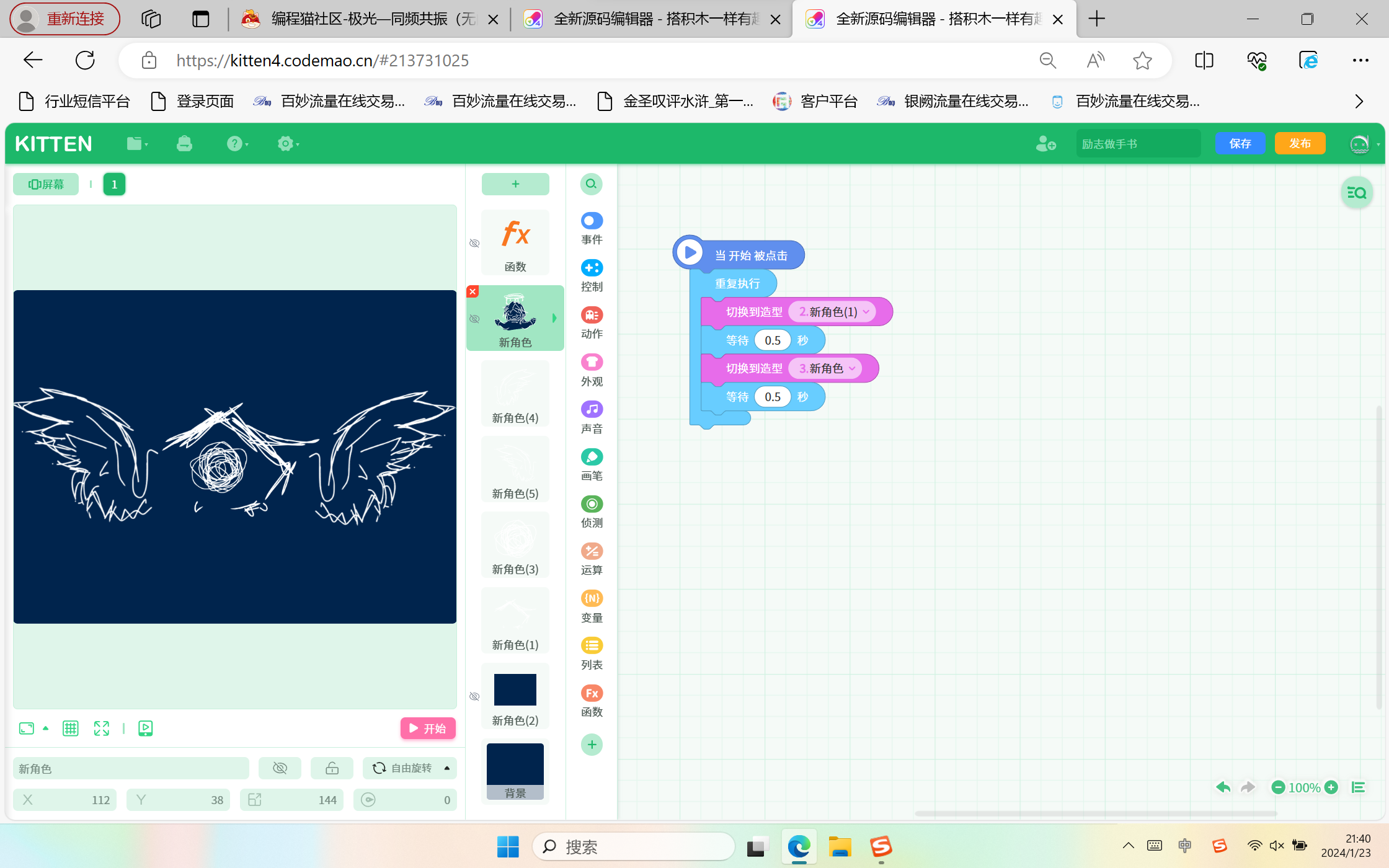Open File Explorer from the taskbar
This screenshot has width=1389, height=868.
pyautogui.click(x=840, y=847)
